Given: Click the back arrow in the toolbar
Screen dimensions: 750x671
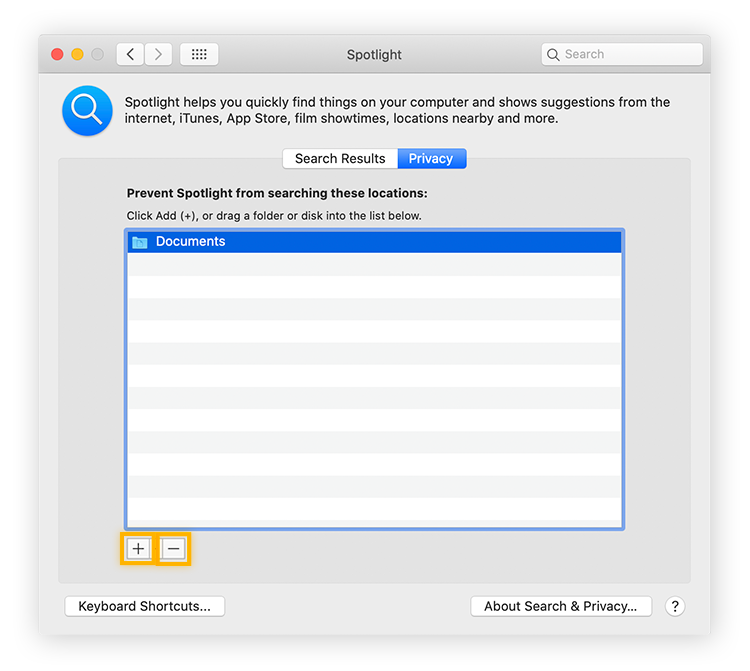Looking at the screenshot, I should click(130, 54).
